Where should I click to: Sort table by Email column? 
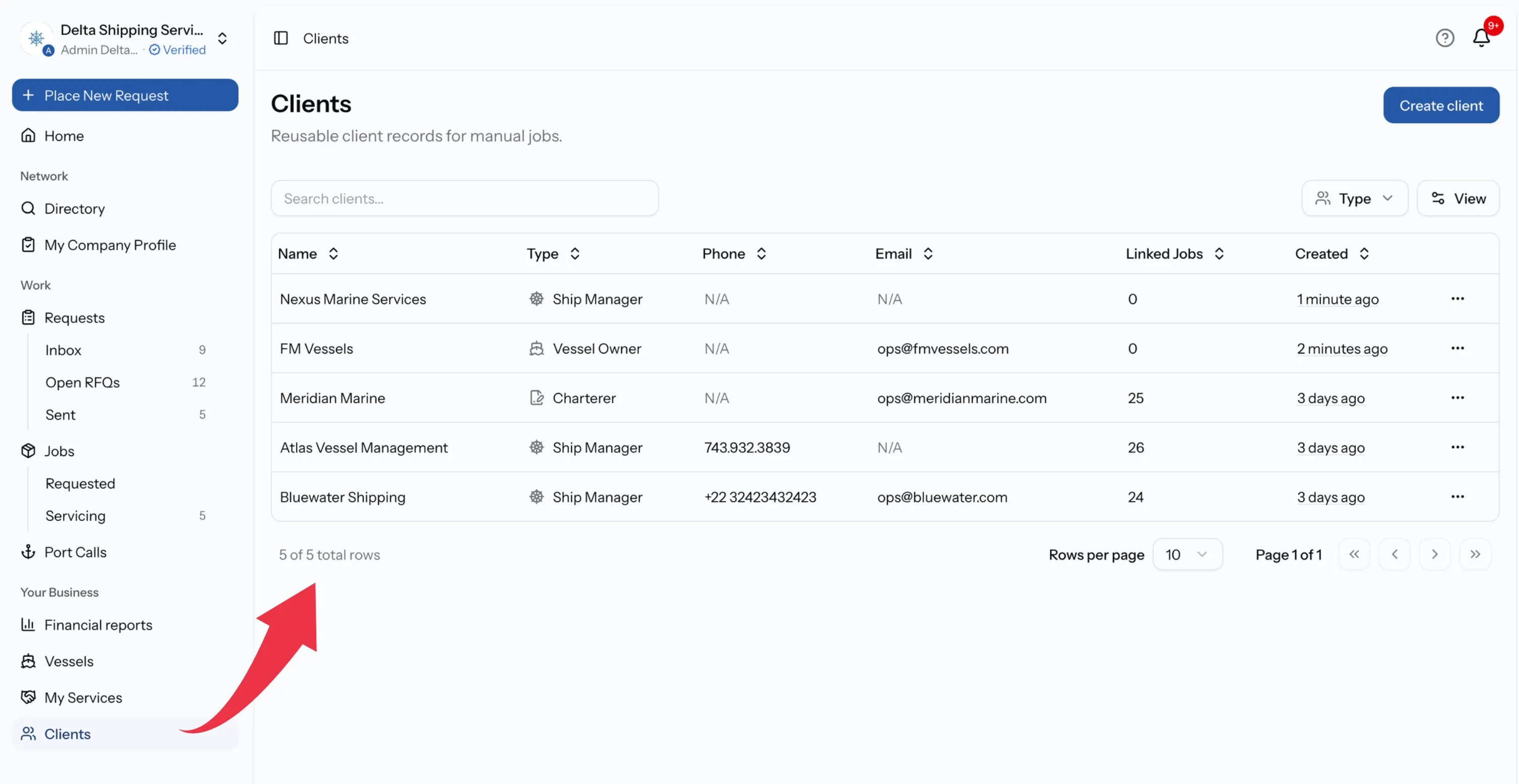[905, 254]
